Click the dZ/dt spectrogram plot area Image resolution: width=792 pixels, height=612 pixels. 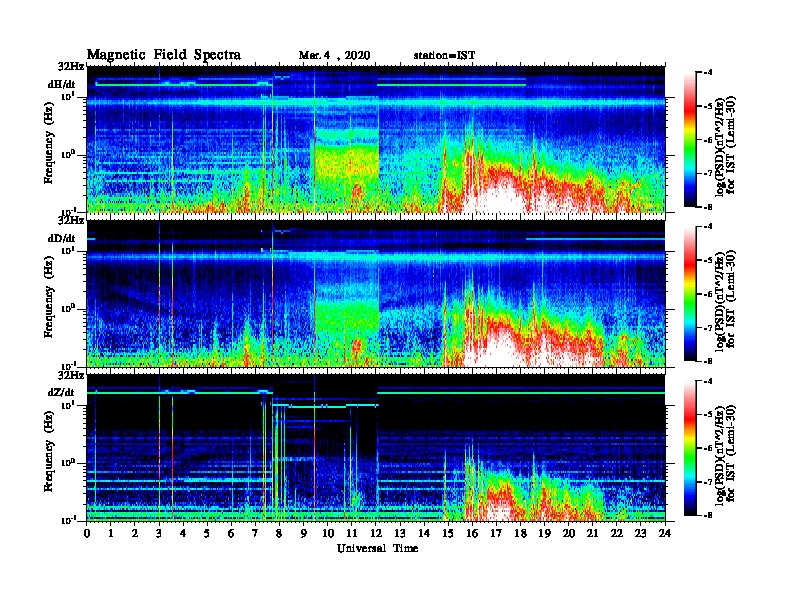pos(376,448)
